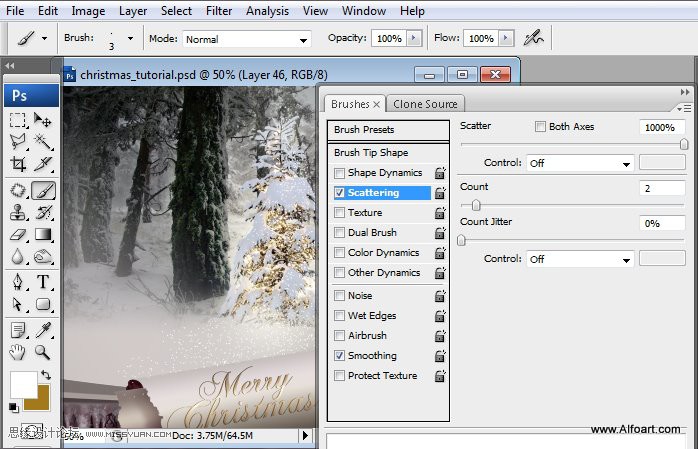
Task: Collapse the Brushes panel to icons
Action: [685, 92]
